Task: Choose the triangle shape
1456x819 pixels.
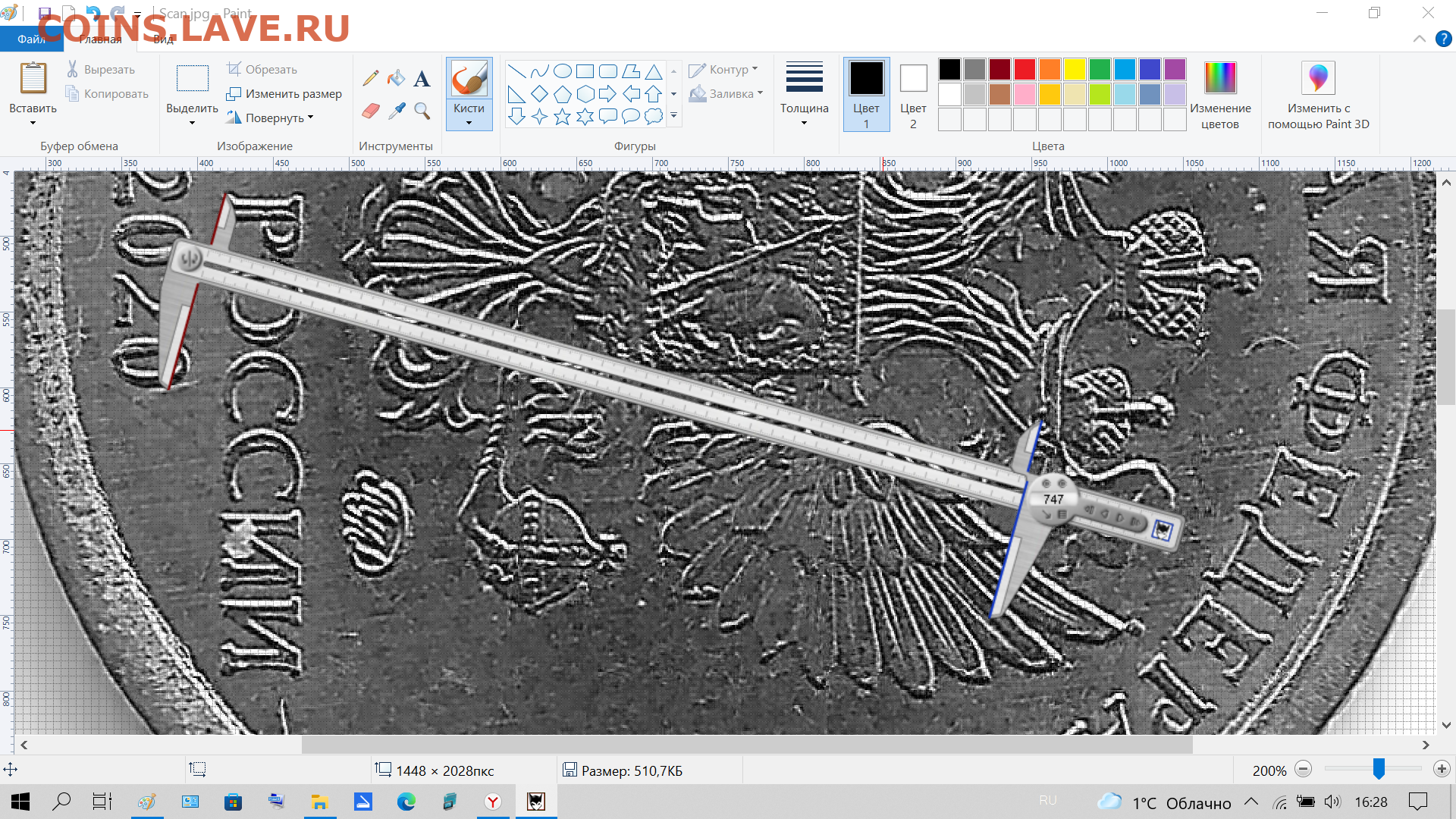Action: 653,71
